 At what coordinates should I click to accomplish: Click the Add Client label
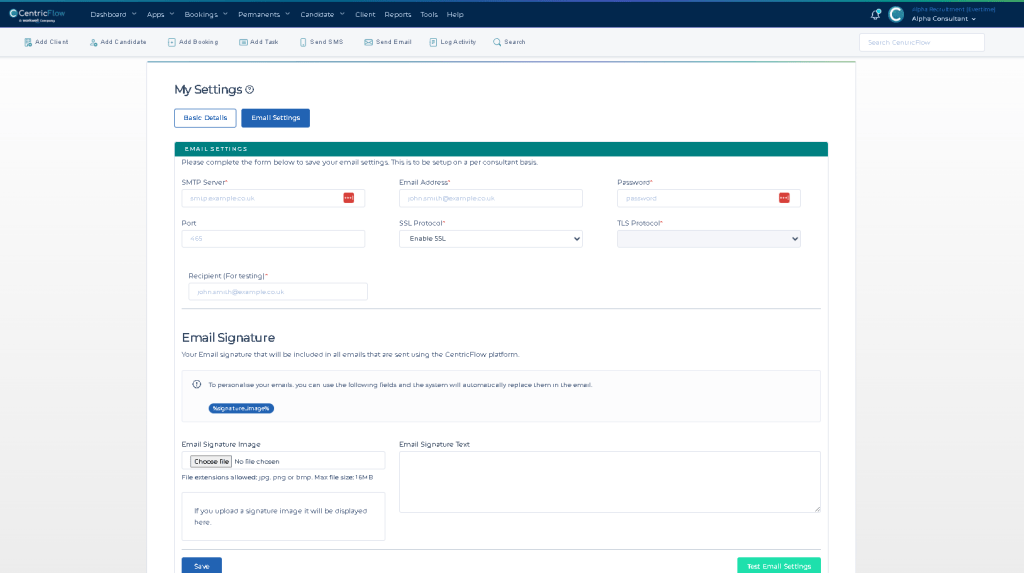coord(52,42)
